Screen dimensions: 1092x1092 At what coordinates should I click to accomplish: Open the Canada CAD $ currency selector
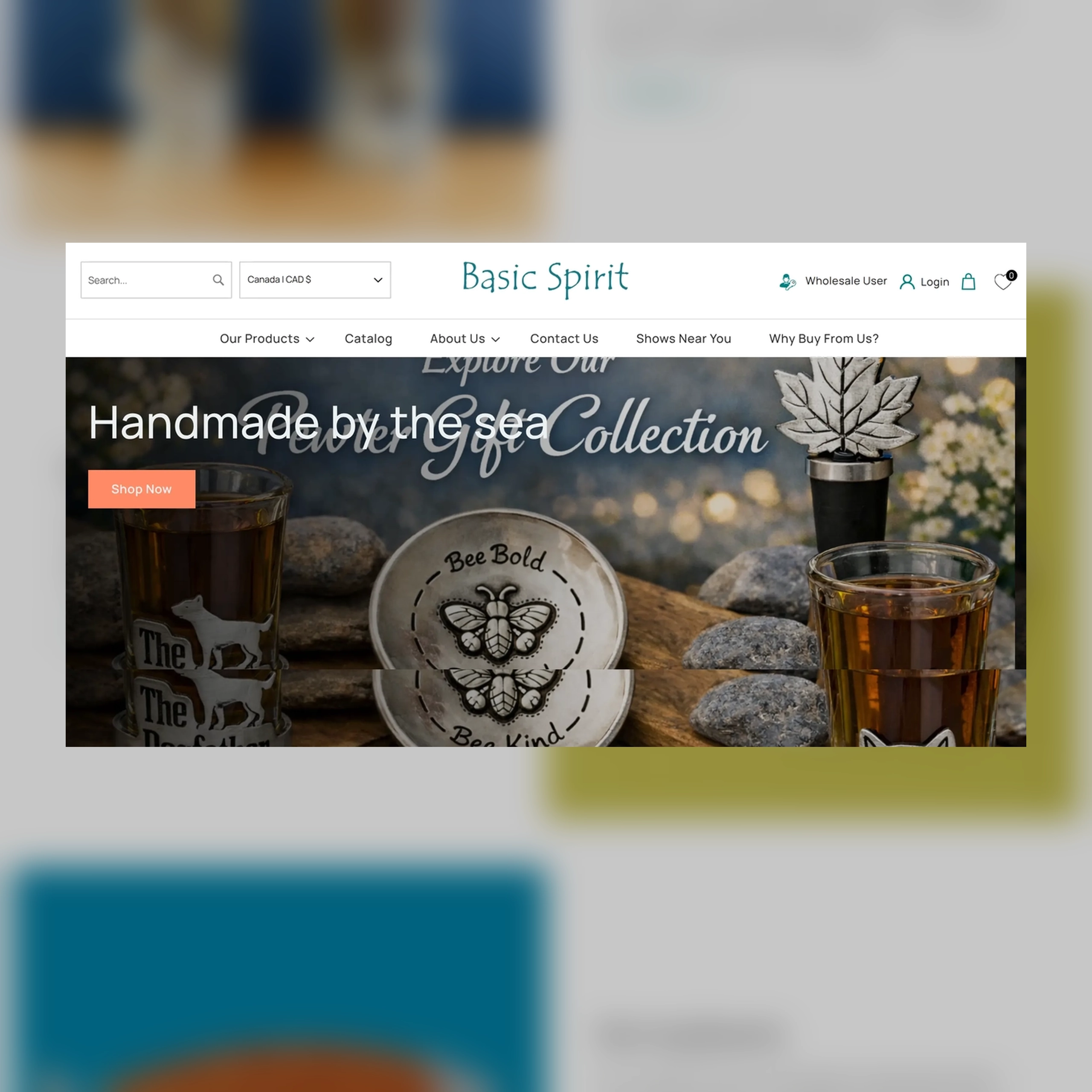pos(315,280)
